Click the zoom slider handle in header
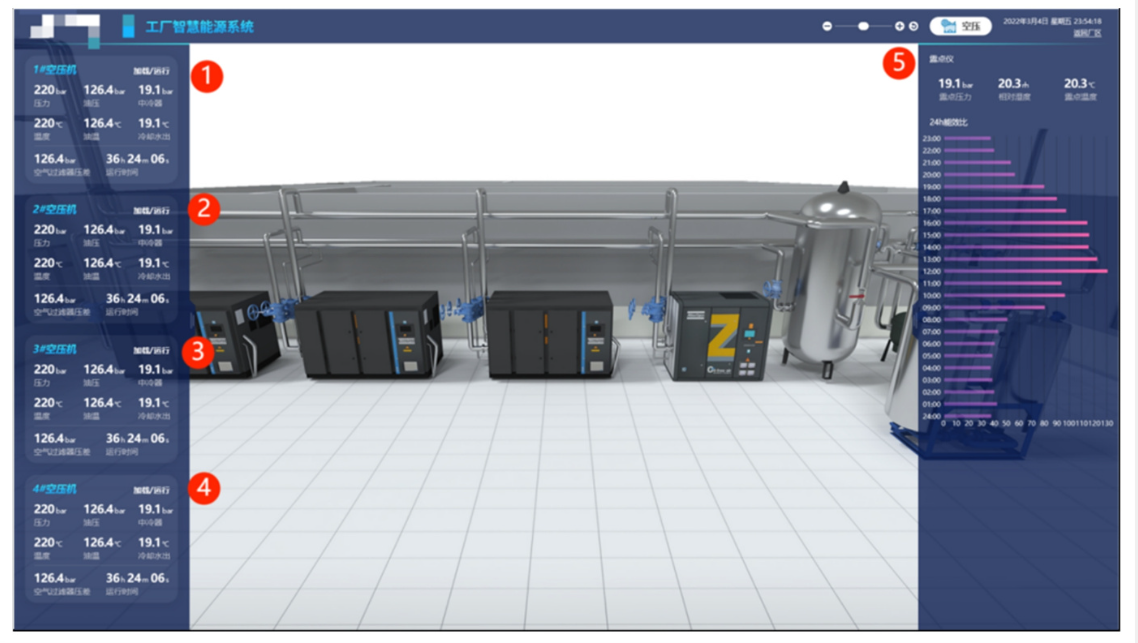 (863, 26)
